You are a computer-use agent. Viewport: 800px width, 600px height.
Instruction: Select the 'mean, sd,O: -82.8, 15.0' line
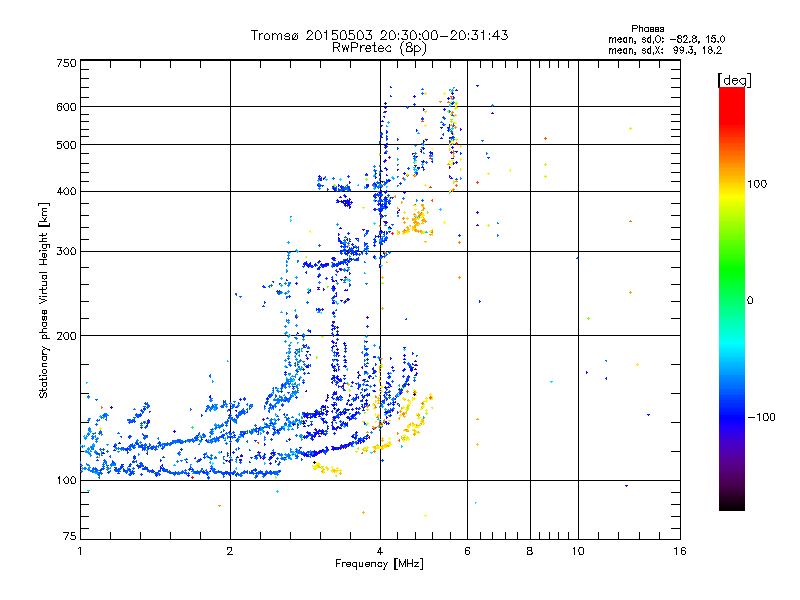pyautogui.click(x=666, y=39)
